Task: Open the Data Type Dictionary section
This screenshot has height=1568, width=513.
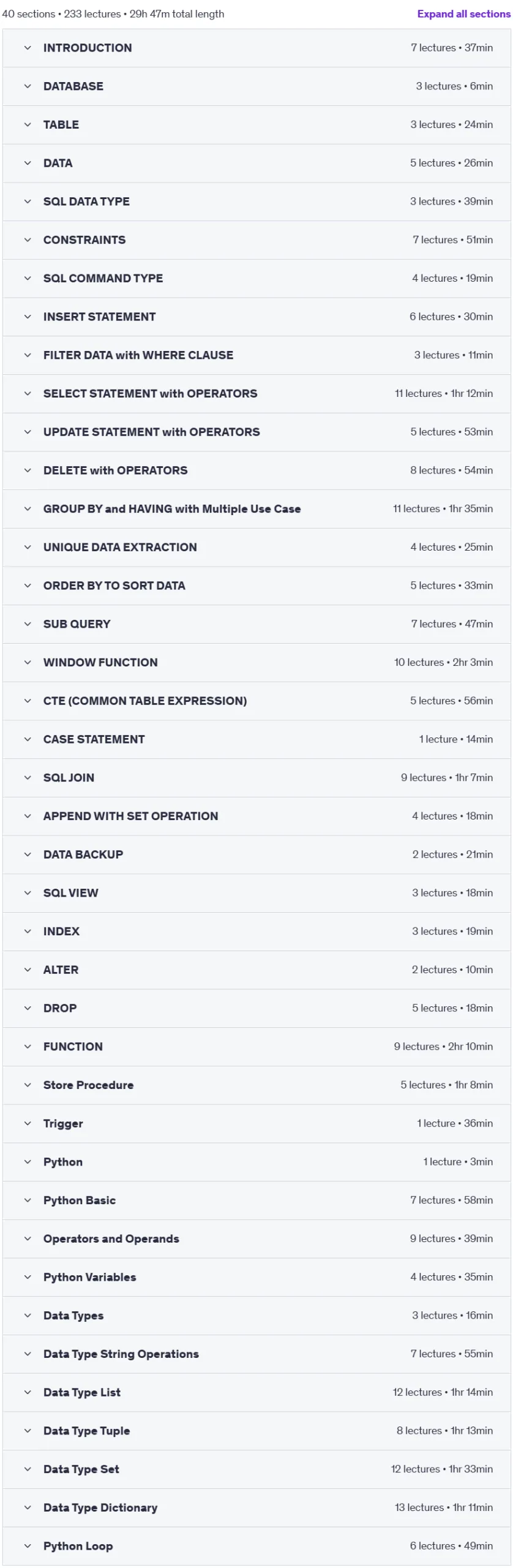Action: pyautogui.click(x=256, y=1507)
